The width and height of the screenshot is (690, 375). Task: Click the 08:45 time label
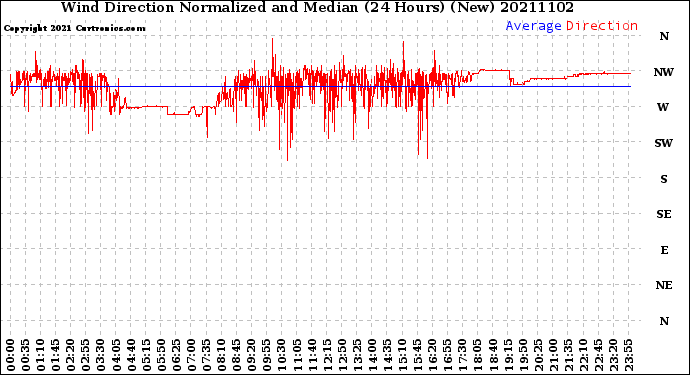236,355
